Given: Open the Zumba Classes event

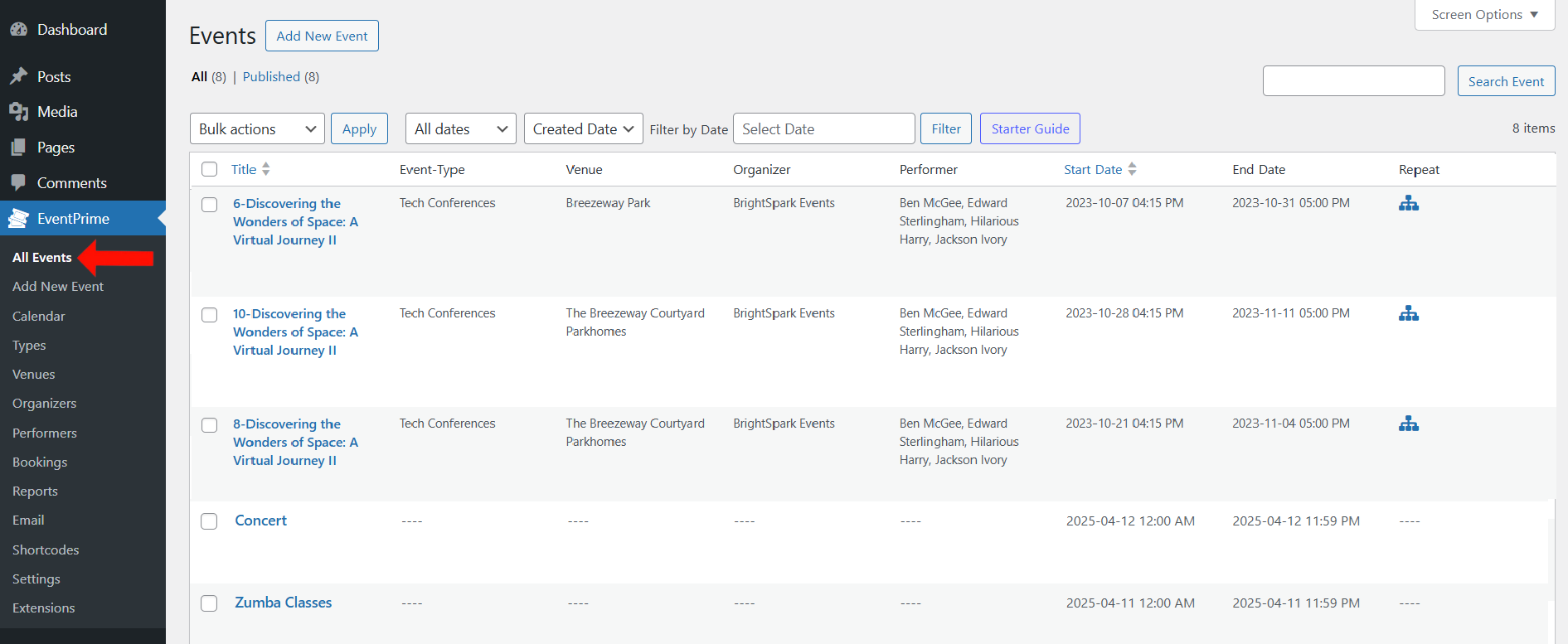Looking at the screenshot, I should (283, 603).
